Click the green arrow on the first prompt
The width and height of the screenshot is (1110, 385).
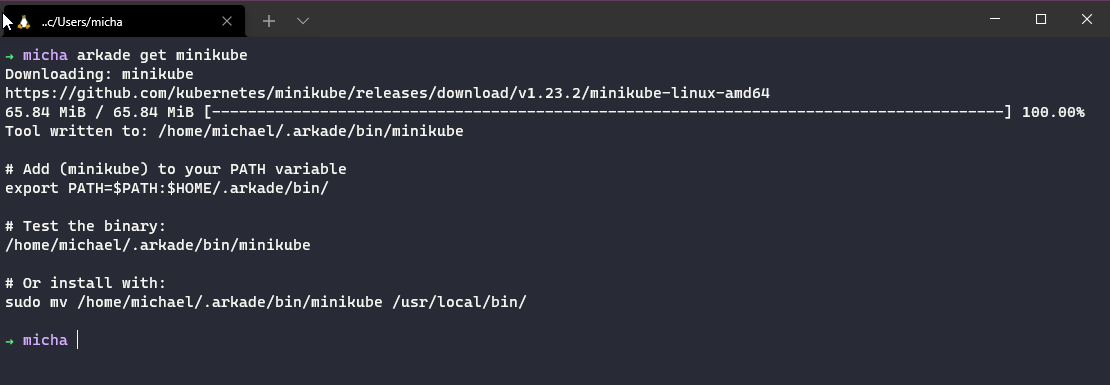(9, 55)
